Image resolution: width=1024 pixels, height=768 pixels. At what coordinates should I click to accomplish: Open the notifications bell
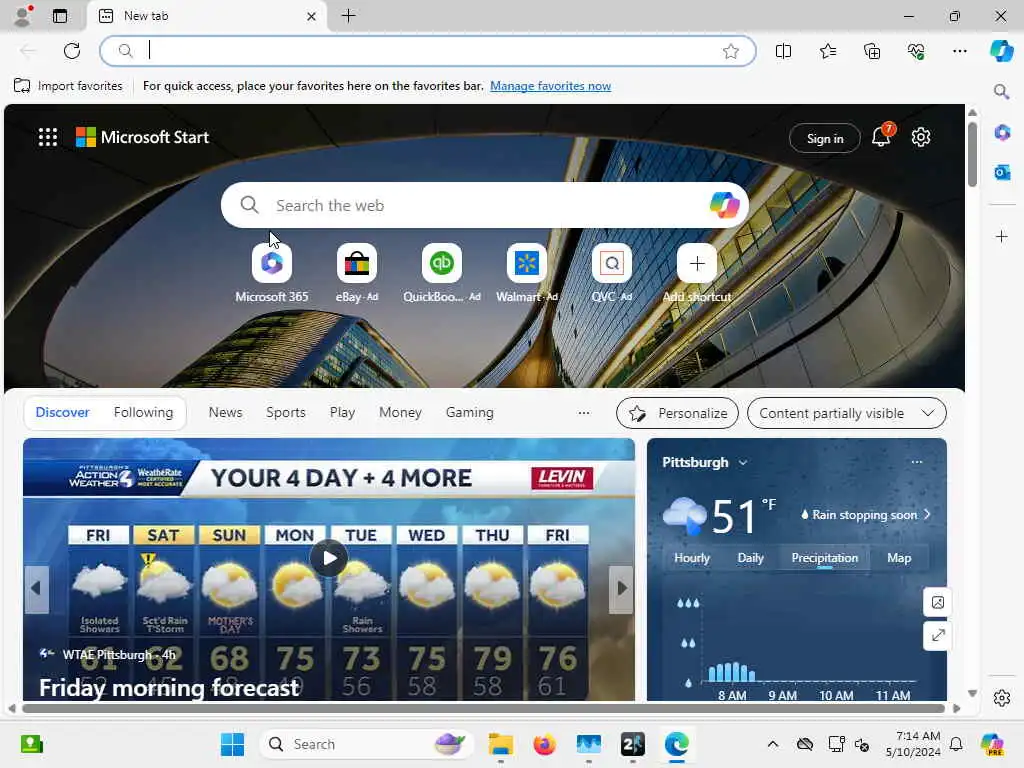click(x=882, y=136)
